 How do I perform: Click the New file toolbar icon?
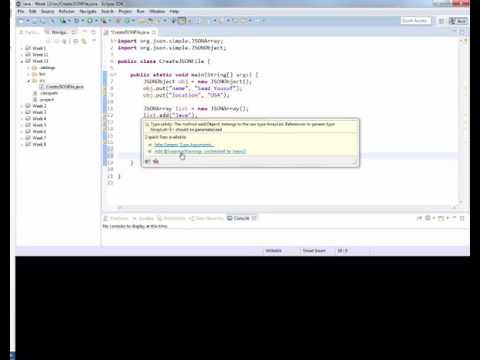(21, 21)
